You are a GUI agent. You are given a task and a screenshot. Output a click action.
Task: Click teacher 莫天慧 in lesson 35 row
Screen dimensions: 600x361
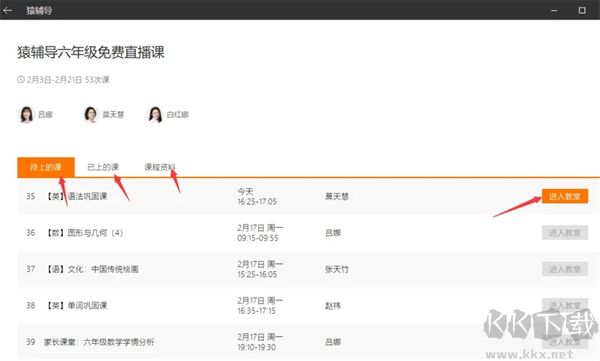tap(337, 196)
